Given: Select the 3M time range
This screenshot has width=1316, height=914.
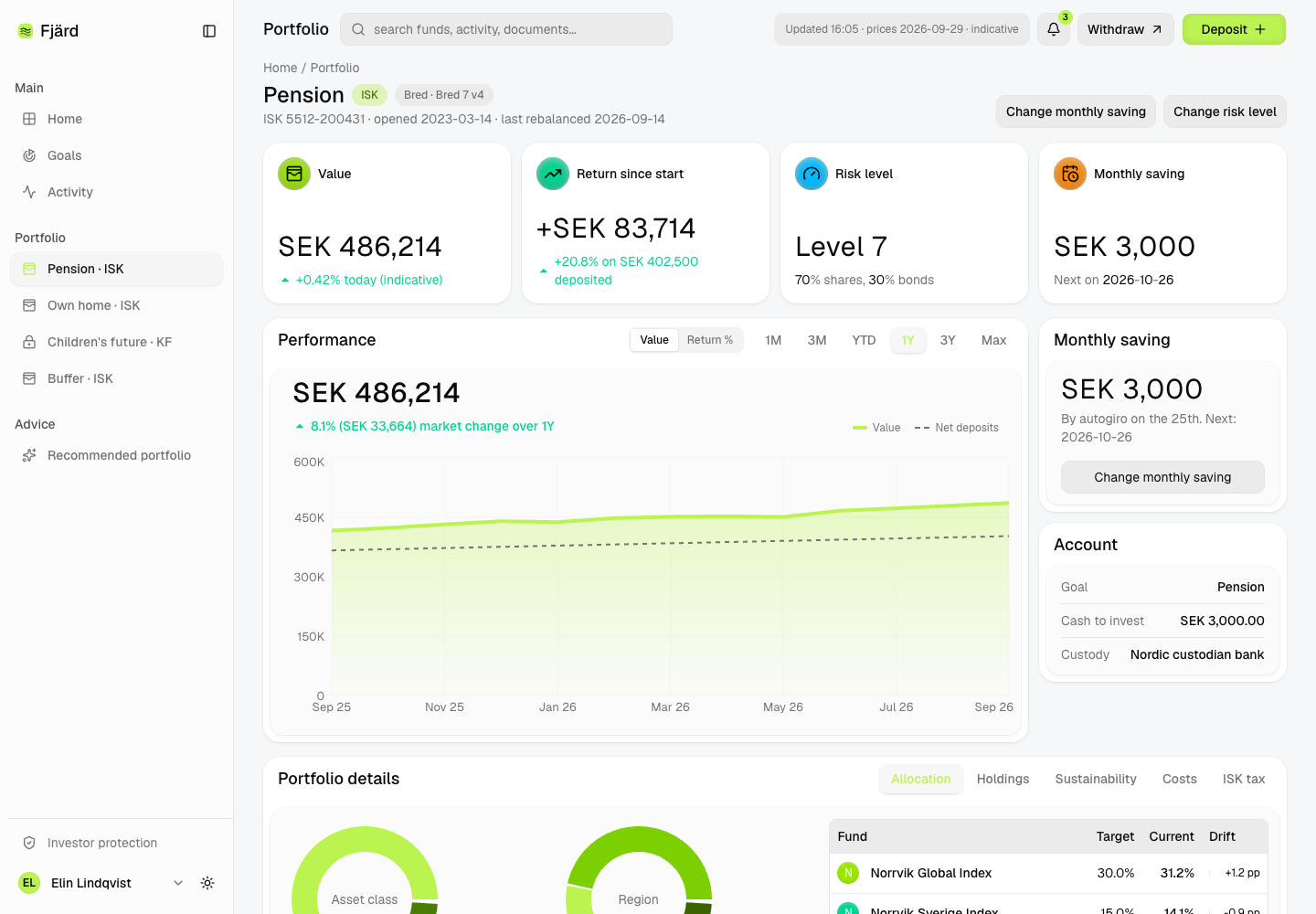Looking at the screenshot, I should coord(817,340).
